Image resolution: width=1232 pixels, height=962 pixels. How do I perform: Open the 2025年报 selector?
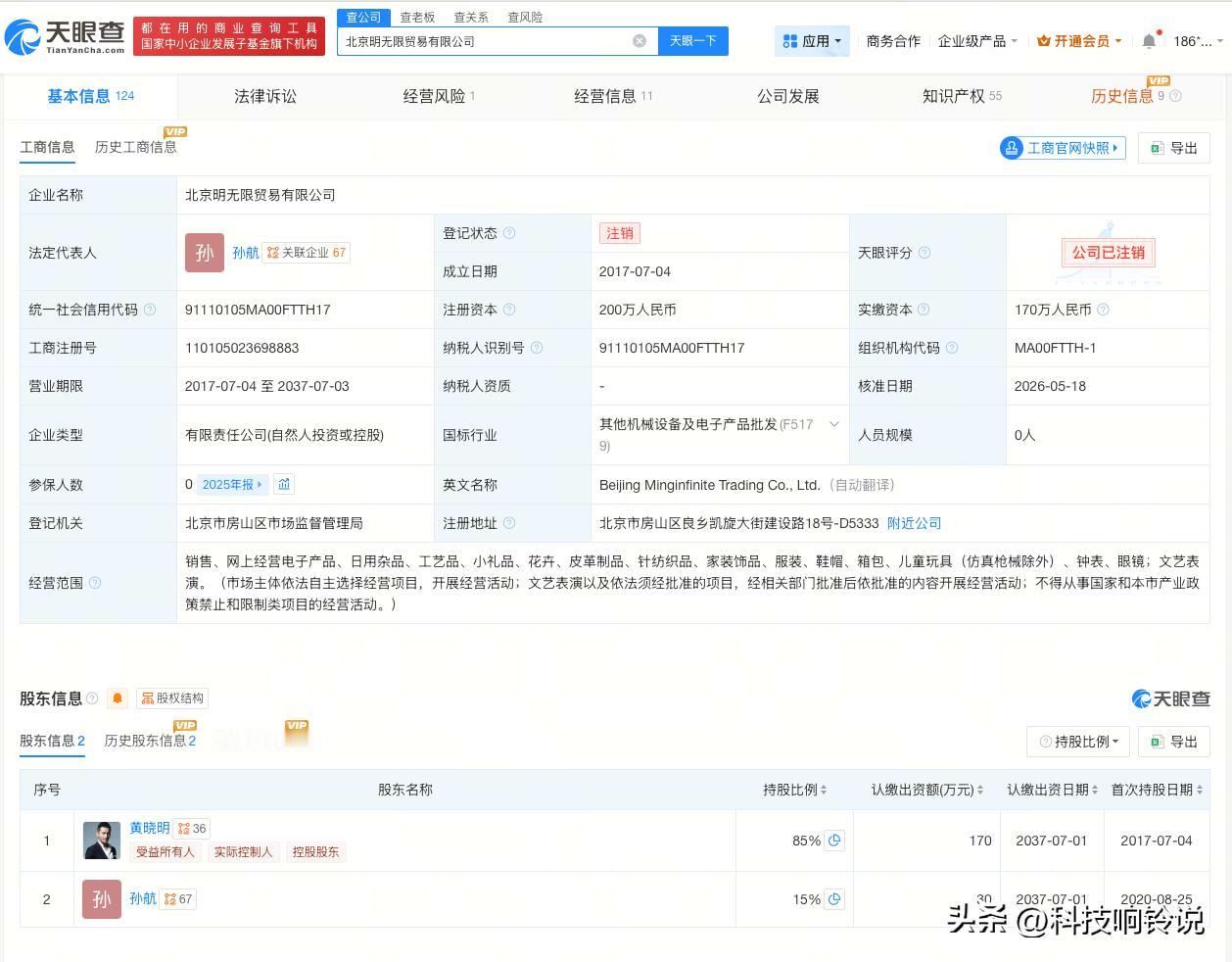click(x=232, y=484)
